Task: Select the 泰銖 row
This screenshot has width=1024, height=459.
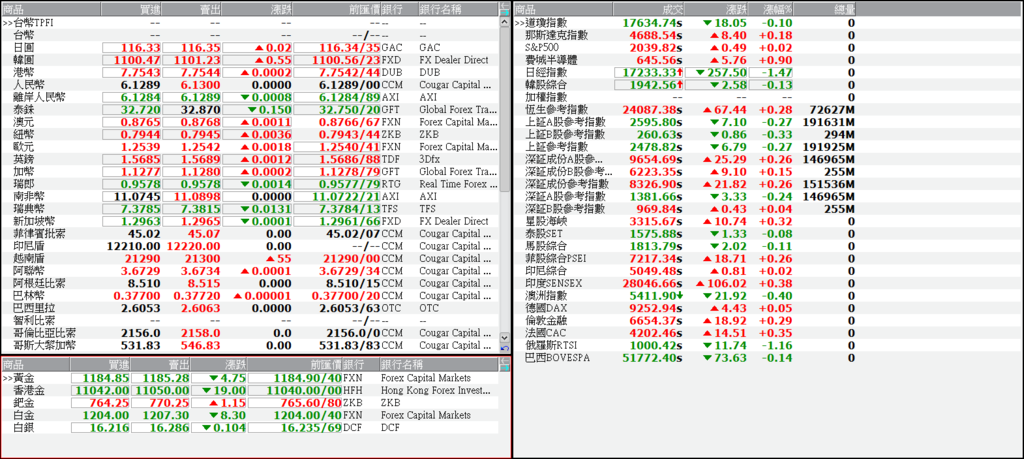Action: 250,109
